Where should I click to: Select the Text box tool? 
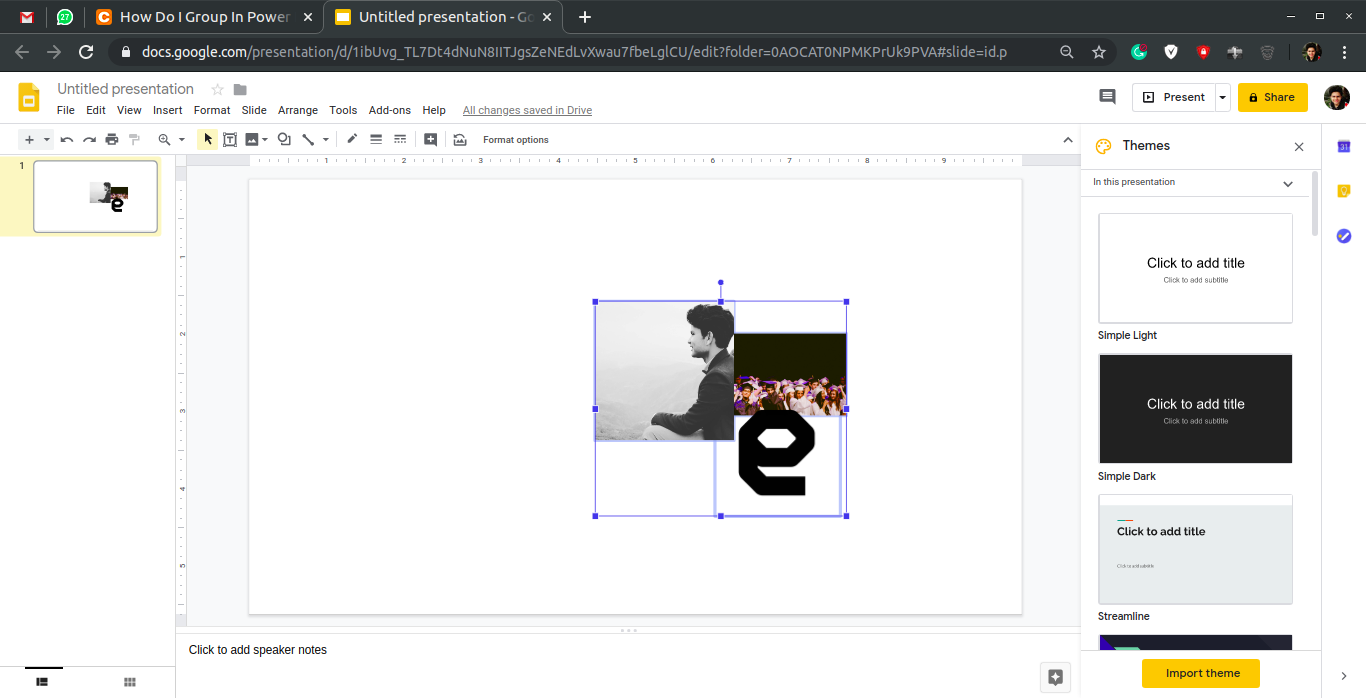(230, 140)
